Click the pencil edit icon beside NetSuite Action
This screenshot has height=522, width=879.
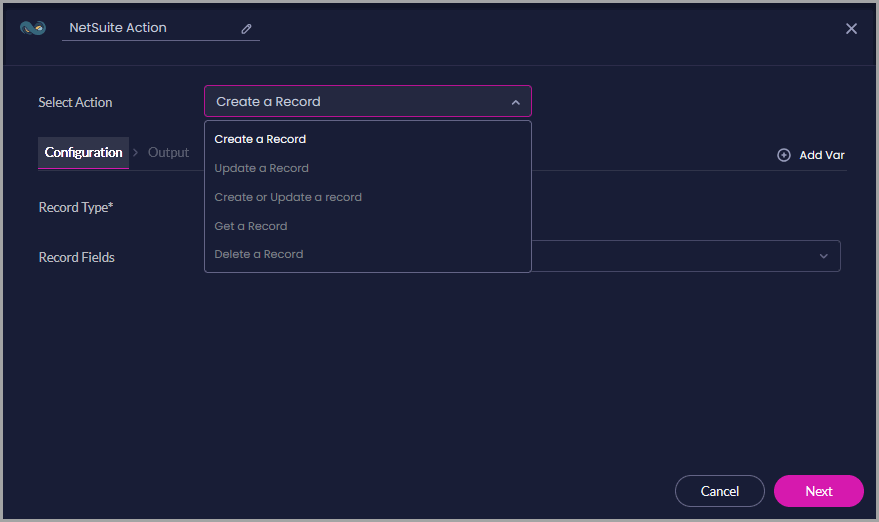click(246, 29)
